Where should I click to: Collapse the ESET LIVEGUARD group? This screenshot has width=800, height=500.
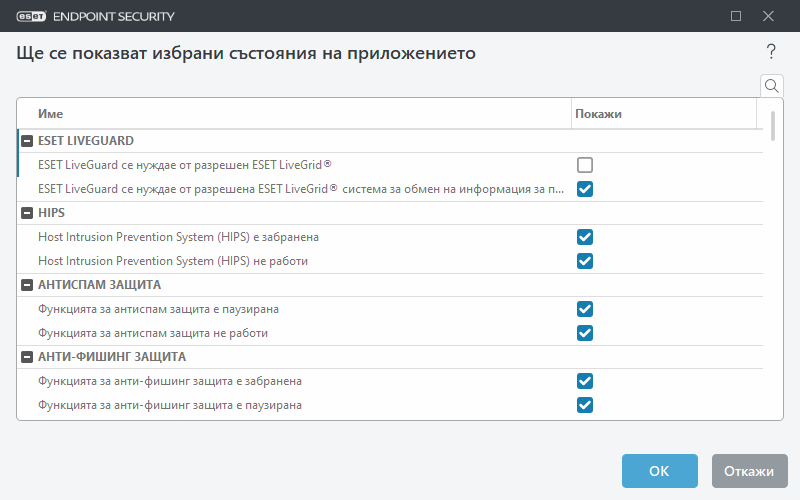coord(27,141)
